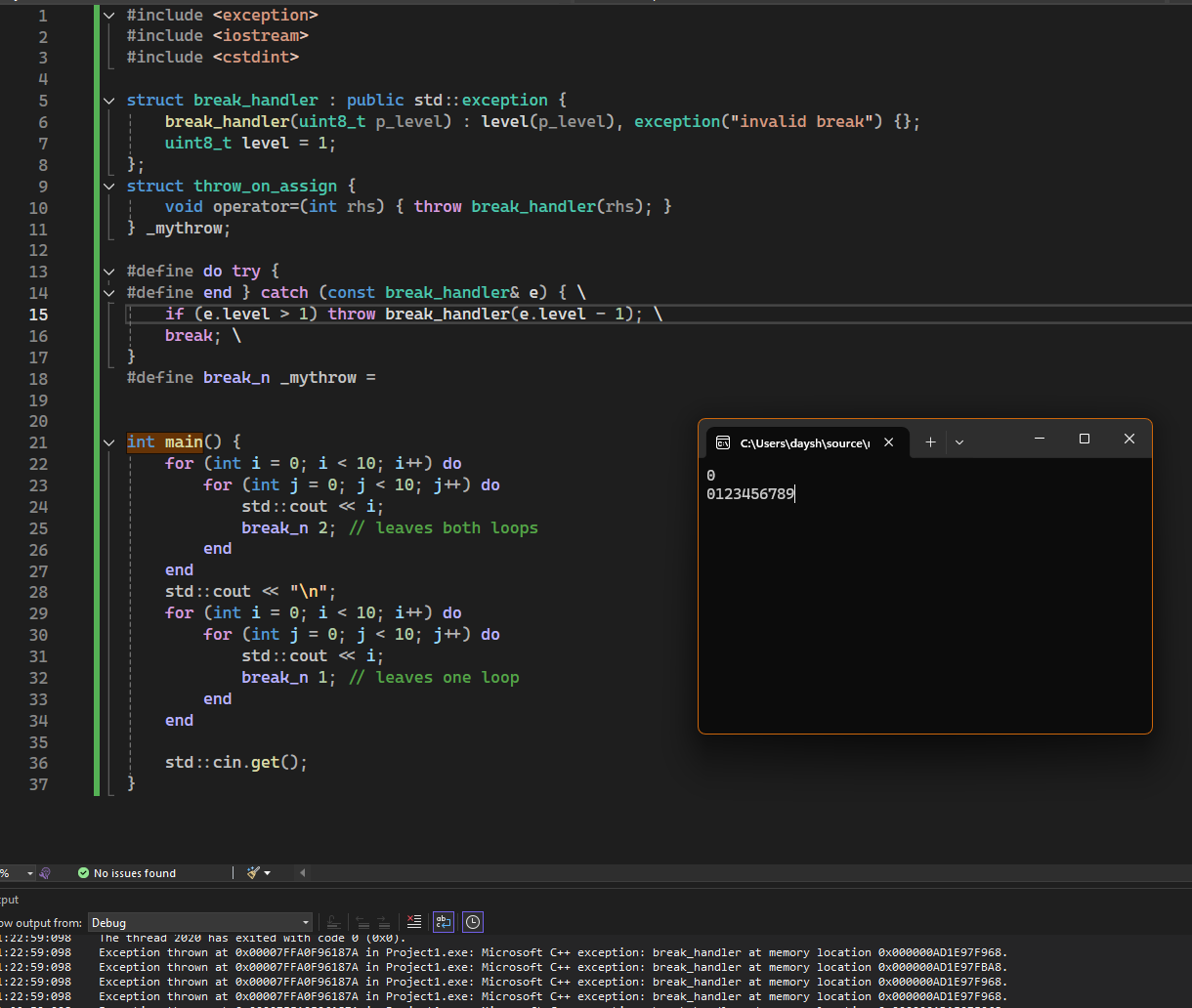The image size is (1192, 1008).
Task: Collapse the #include block at line 1
Action: [x=108, y=15]
